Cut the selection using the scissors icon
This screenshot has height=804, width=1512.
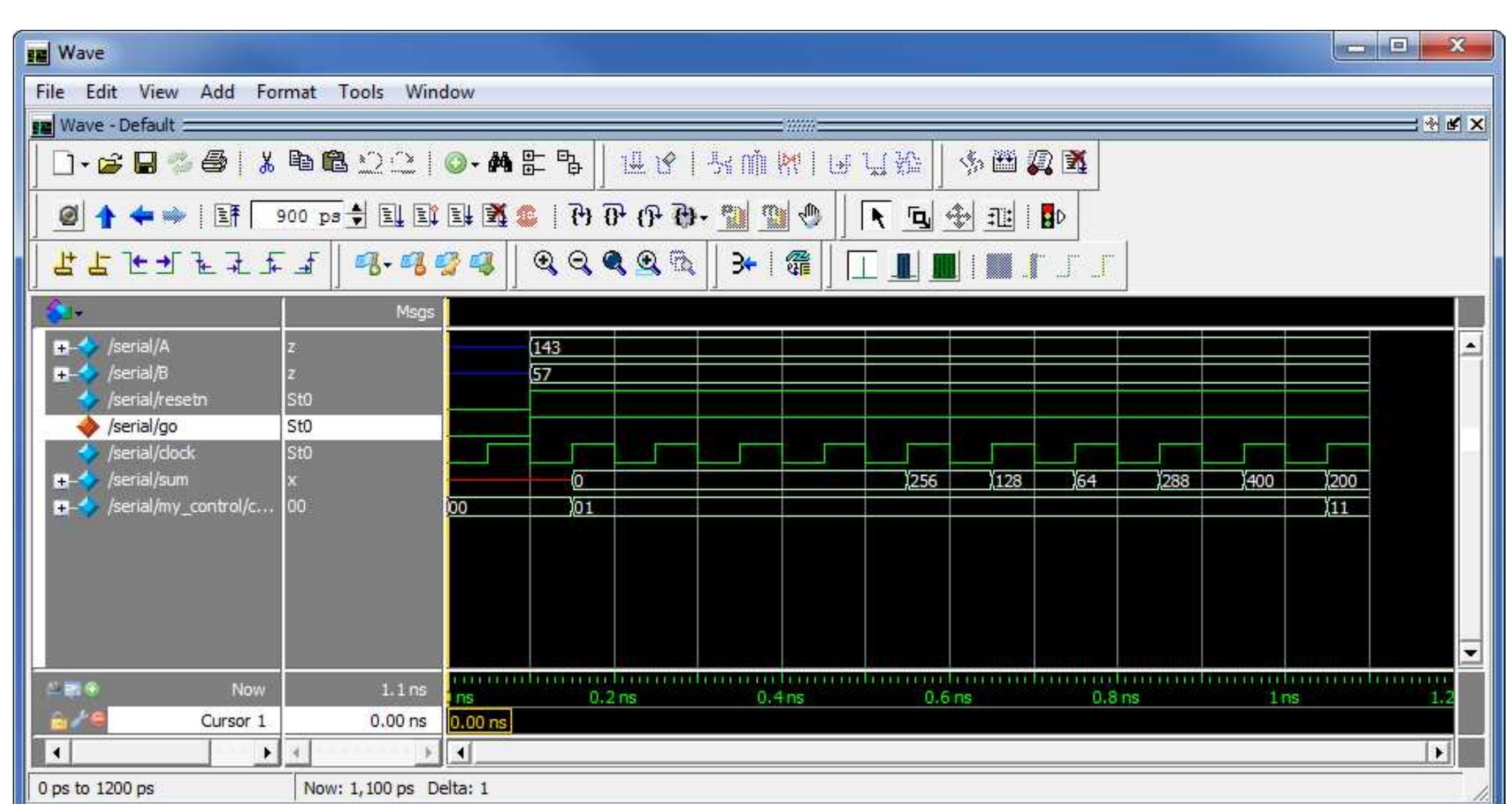(x=266, y=164)
